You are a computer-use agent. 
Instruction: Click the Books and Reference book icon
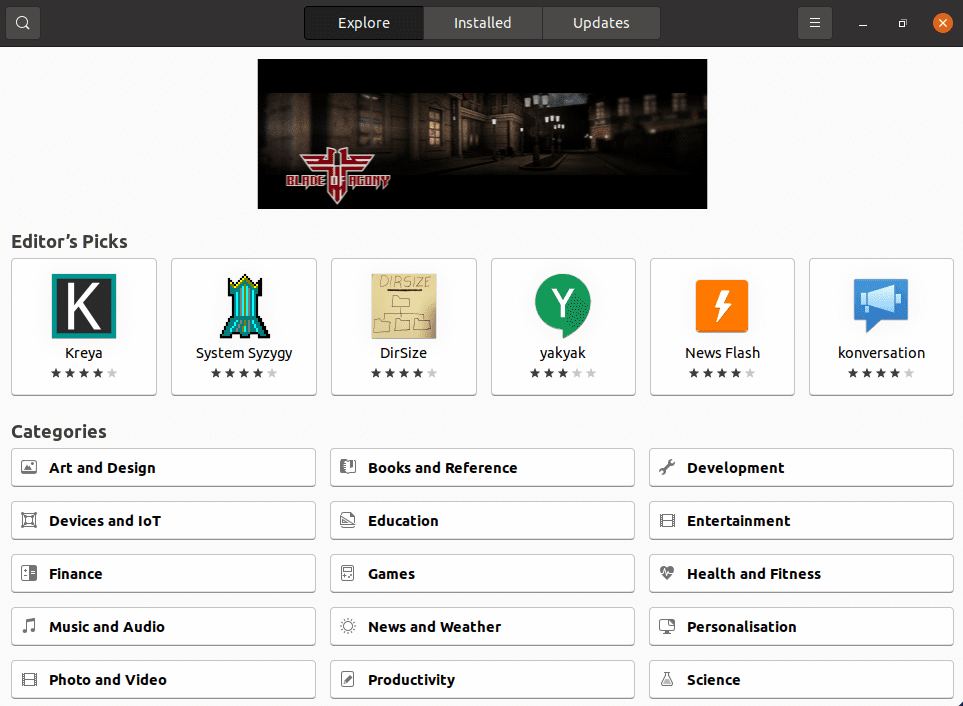point(348,467)
